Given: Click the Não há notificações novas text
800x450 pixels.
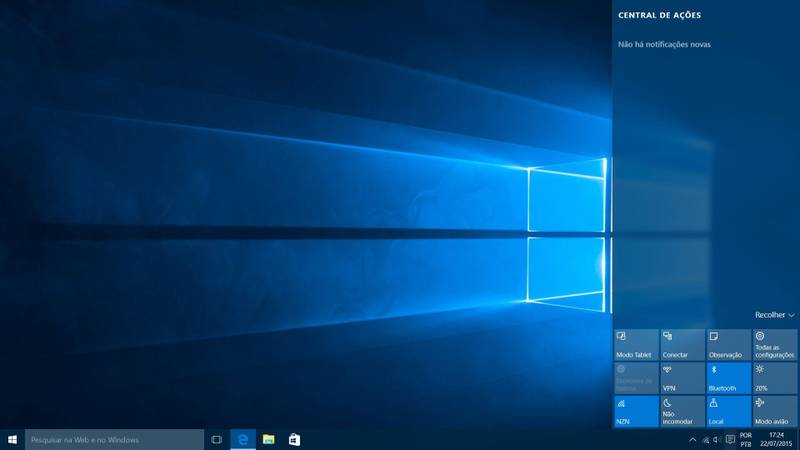Looking at the screenshot, I should [x=664, y=44].
